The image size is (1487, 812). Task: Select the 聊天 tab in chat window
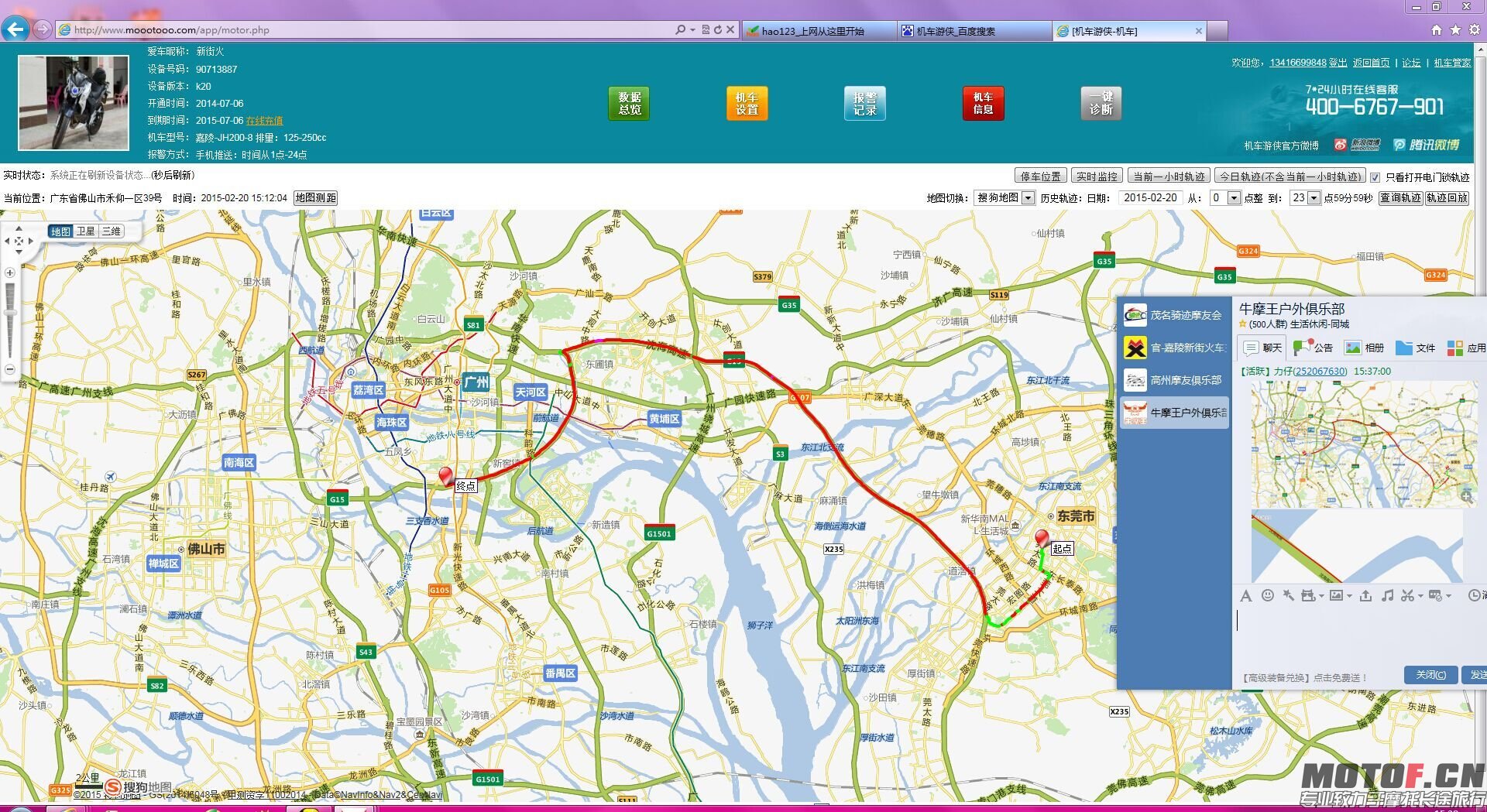(x=1262, y=348)
